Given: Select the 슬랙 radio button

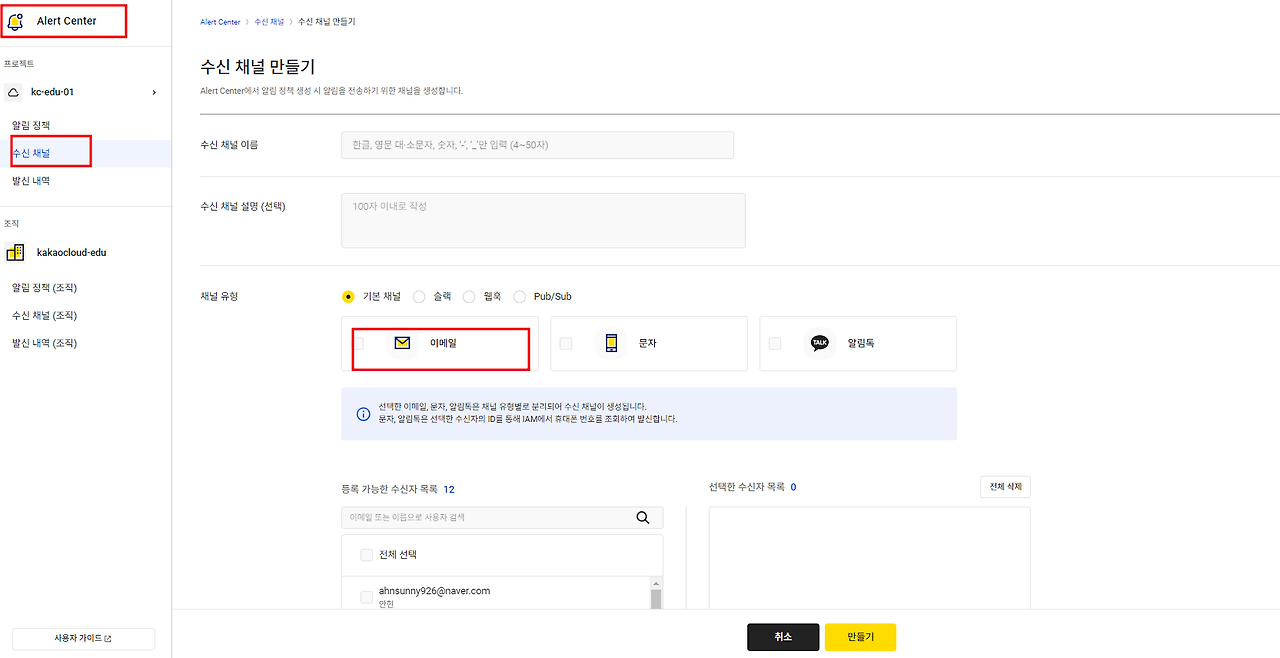Looking at the screenshot, I should 419,297.
